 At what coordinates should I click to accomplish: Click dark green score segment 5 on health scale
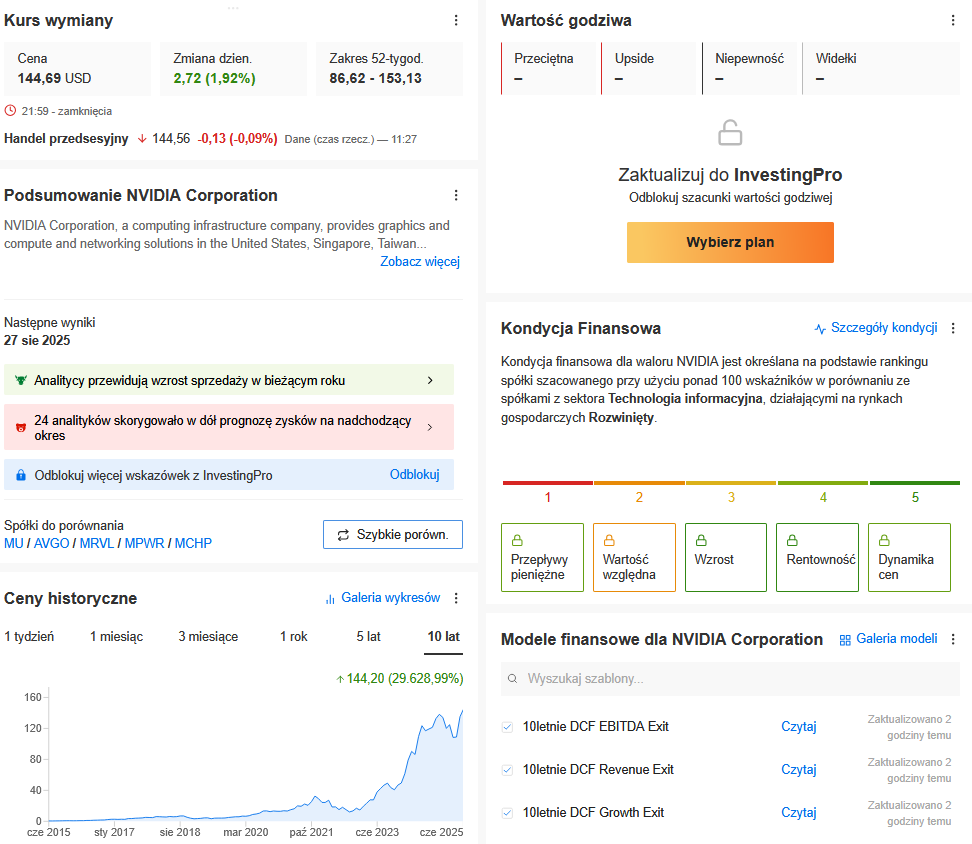coord(915,483)
